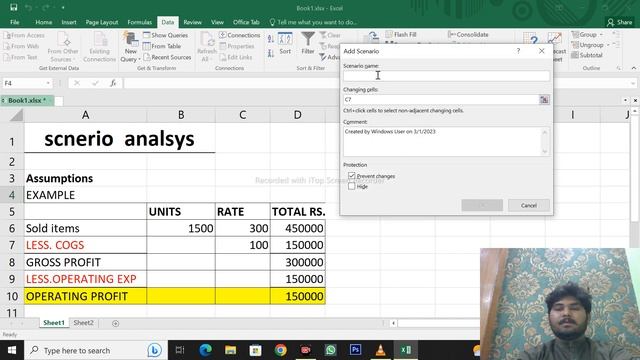
Task: Click the Book1.xlsx document tab
Action: click(x=27, y=100)
